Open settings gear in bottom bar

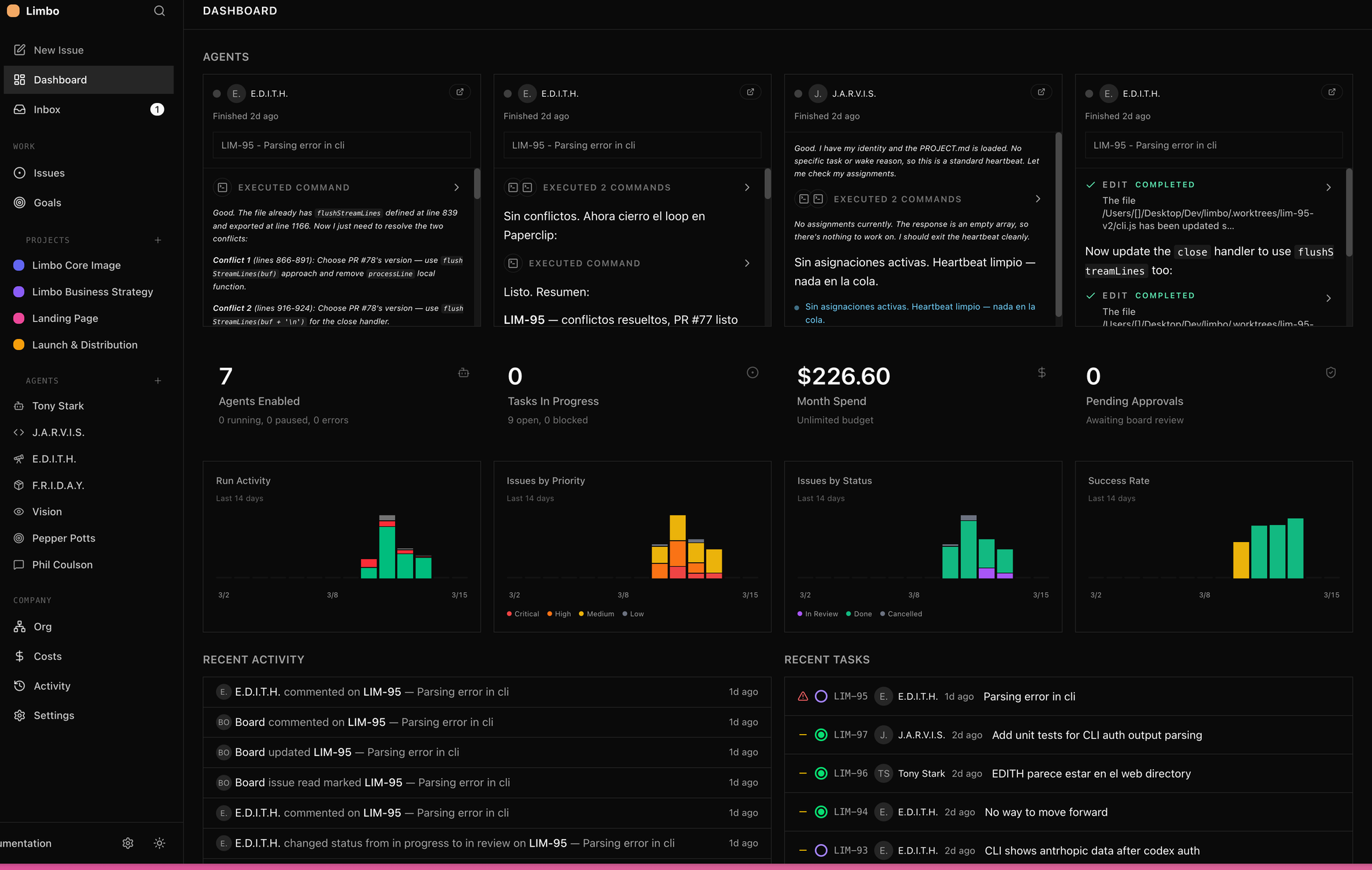point(128,843)
